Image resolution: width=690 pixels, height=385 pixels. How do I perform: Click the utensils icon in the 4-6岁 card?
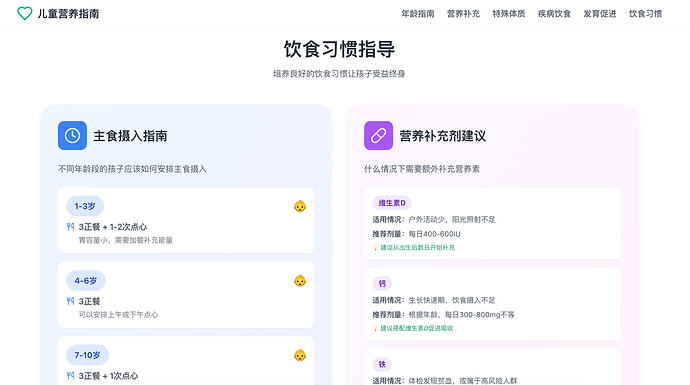[x=70, y=301]
